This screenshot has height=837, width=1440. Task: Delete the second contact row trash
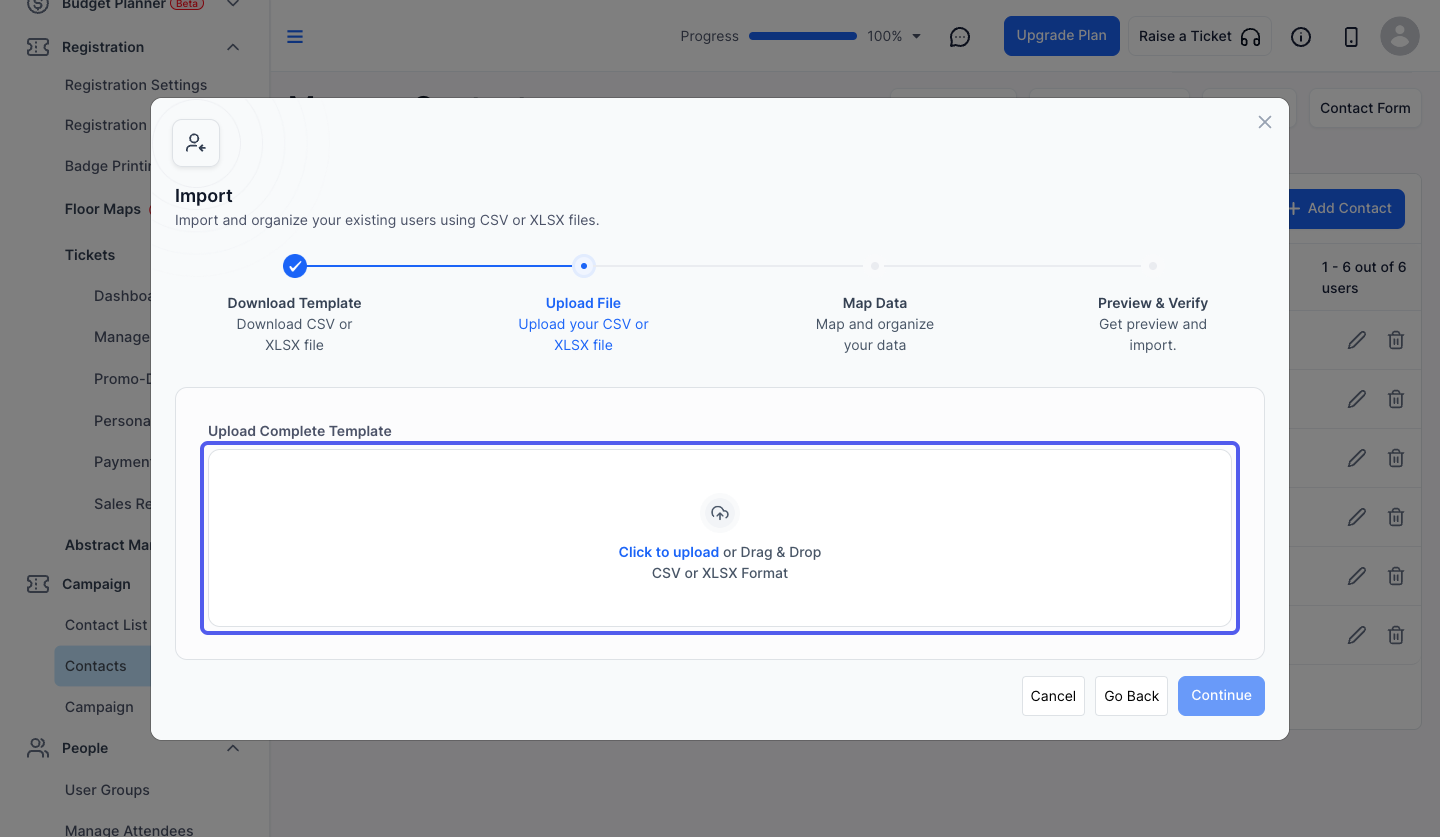pos(1396,399)
